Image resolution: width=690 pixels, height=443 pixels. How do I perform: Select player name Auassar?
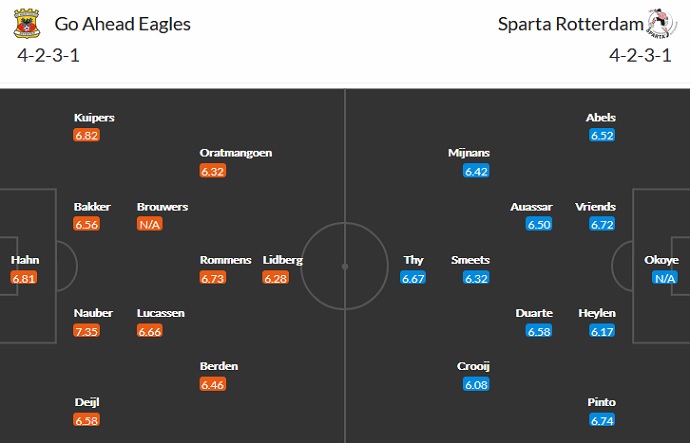[531, 207]
